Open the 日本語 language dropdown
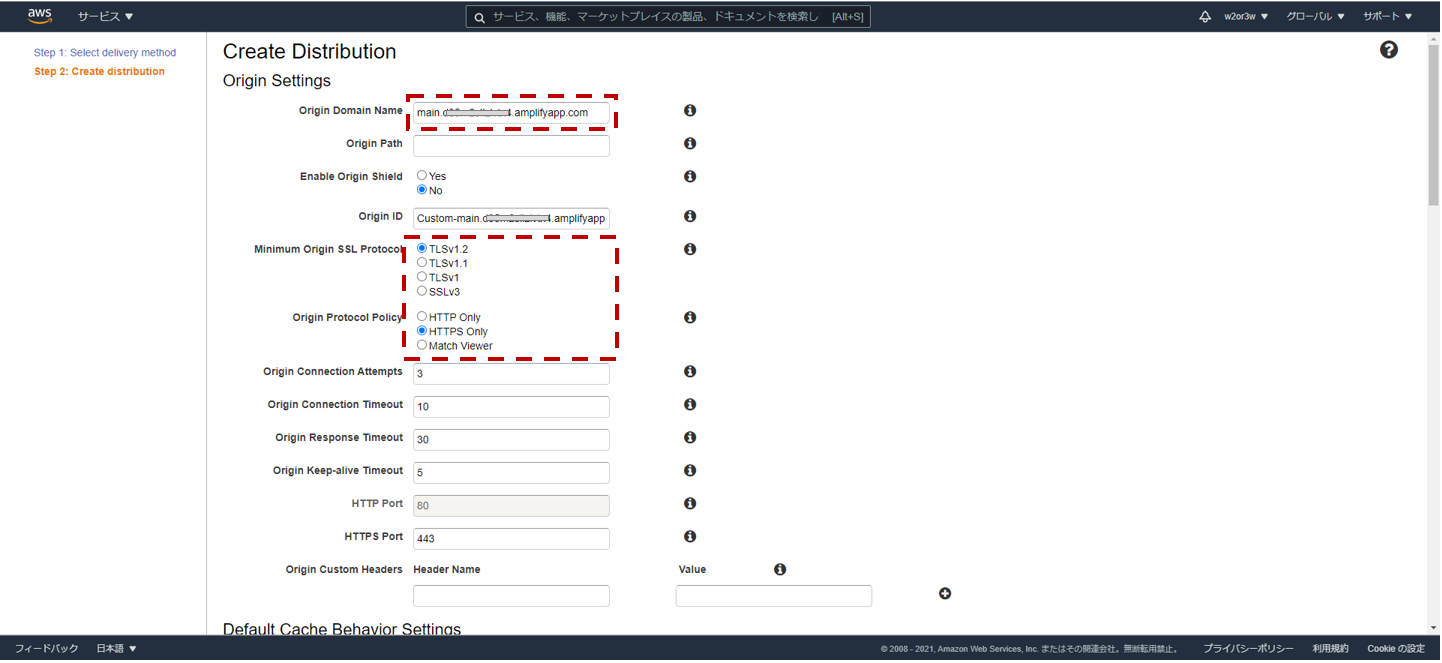 coord(117,649)
